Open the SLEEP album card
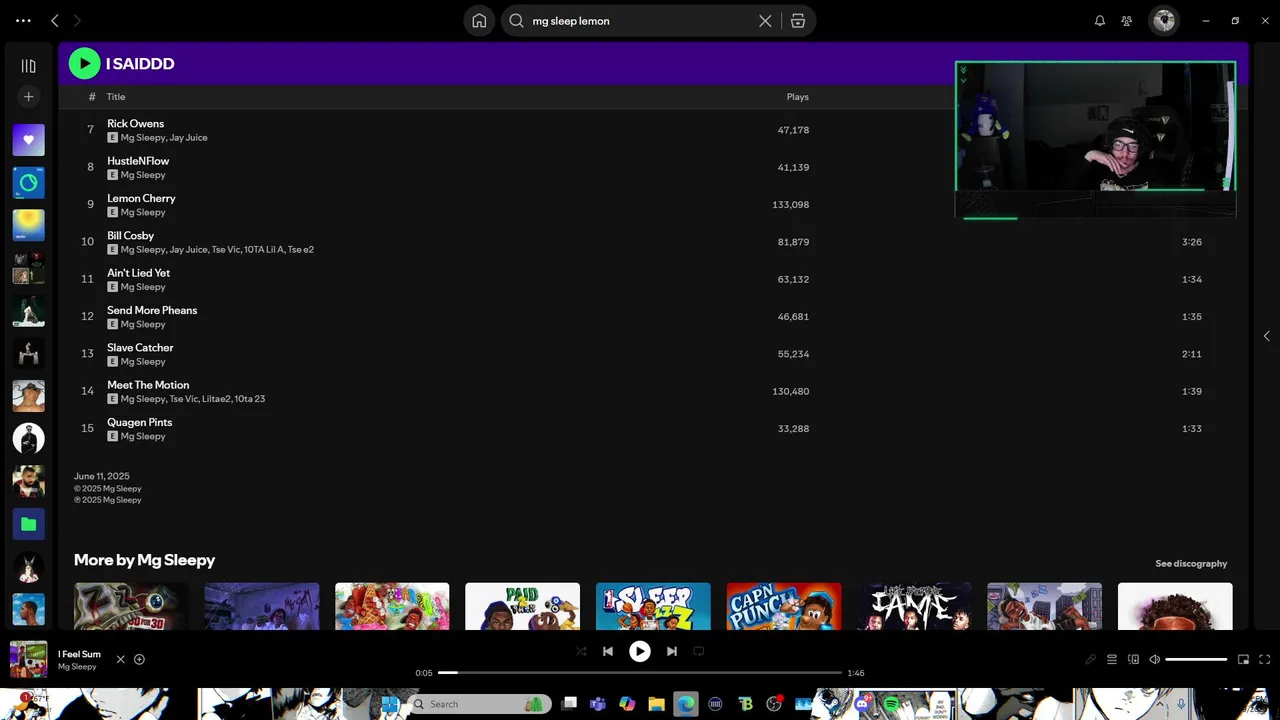The height and width of the screenshot is (720, 1280). 653,606
